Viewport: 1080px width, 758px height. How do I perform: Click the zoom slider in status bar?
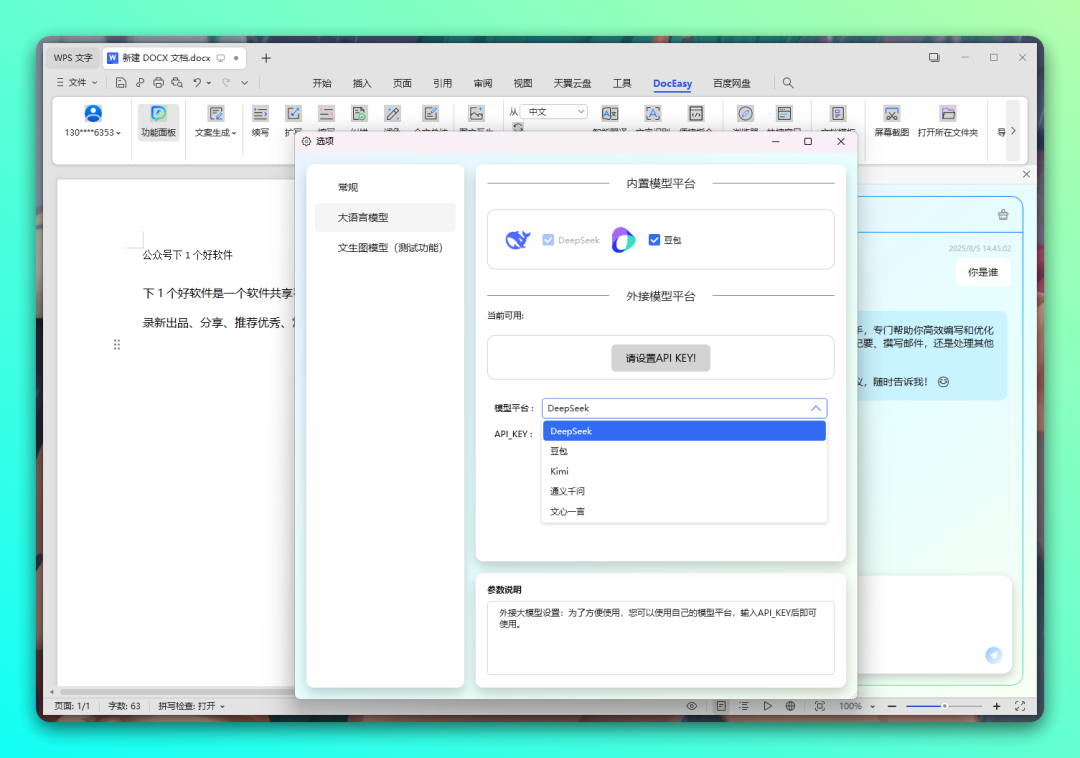tap(943, 706)
